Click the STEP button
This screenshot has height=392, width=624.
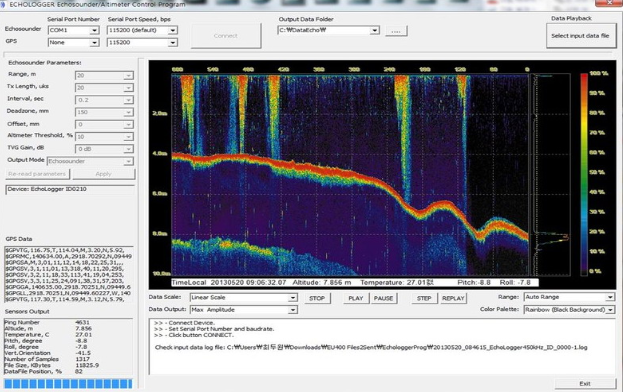point(424,298)
